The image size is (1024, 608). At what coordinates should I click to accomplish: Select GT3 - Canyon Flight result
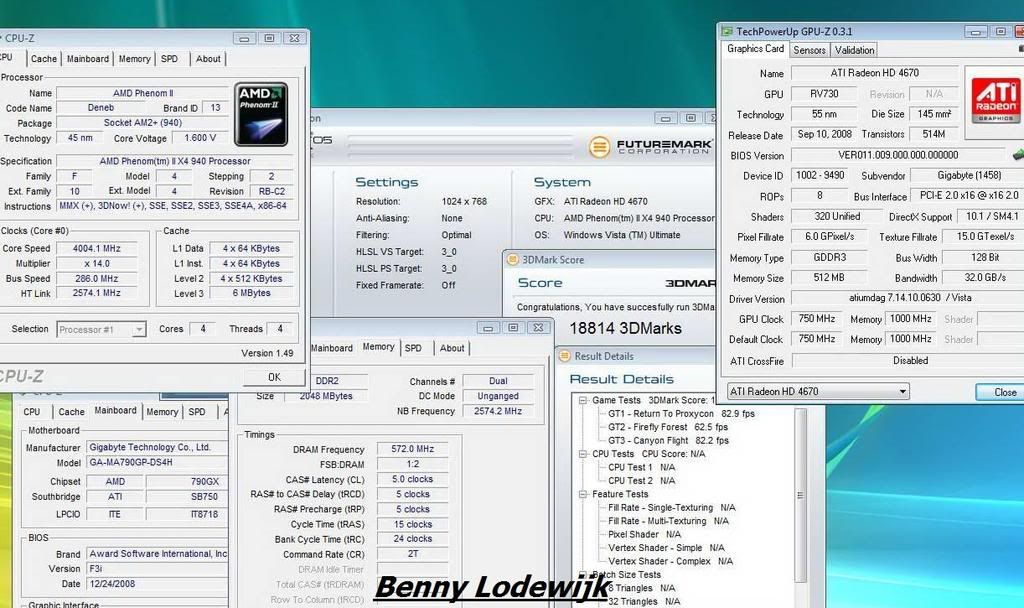coord(668,441)
